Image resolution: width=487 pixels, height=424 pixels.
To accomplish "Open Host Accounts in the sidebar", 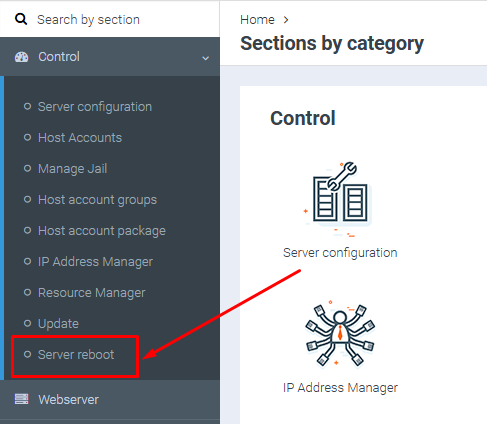I will (80, 138).
